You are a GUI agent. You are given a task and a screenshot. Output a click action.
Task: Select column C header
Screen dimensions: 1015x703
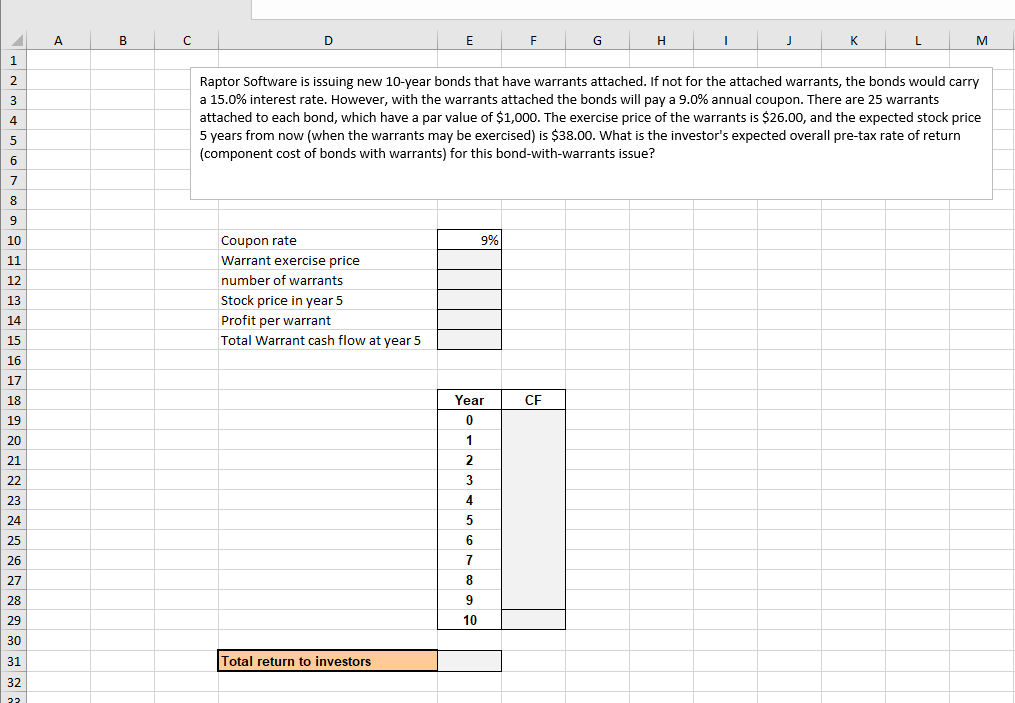pyautogui.click(x=186, y=40)
